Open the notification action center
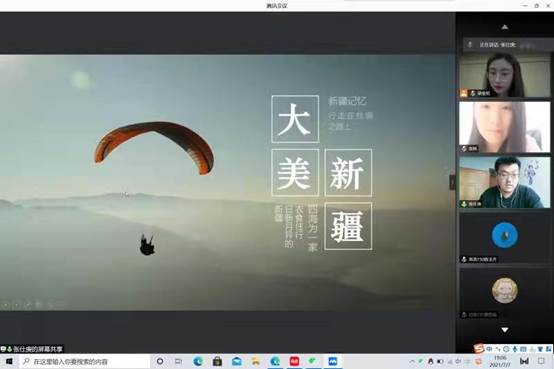Image resolution: width=554 pixels, height=369 pixels. (x=541, y=361)
